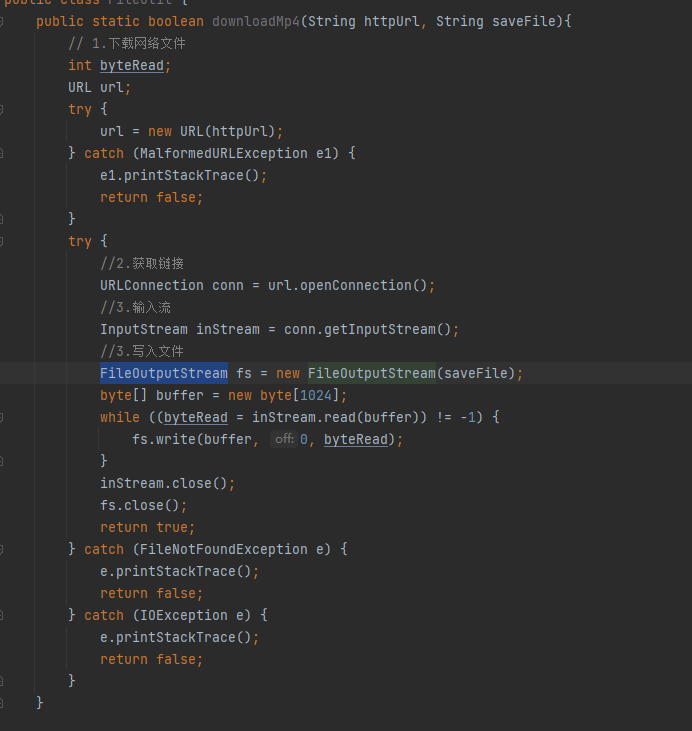The height and width of the screenshot is (731, 692).
Task: Collapse the second try block fold marker
Action: point(1,241)
